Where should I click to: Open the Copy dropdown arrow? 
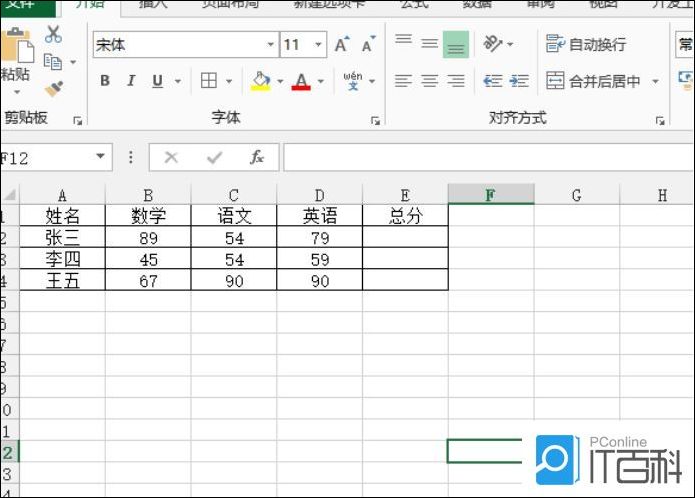[73, 62]
